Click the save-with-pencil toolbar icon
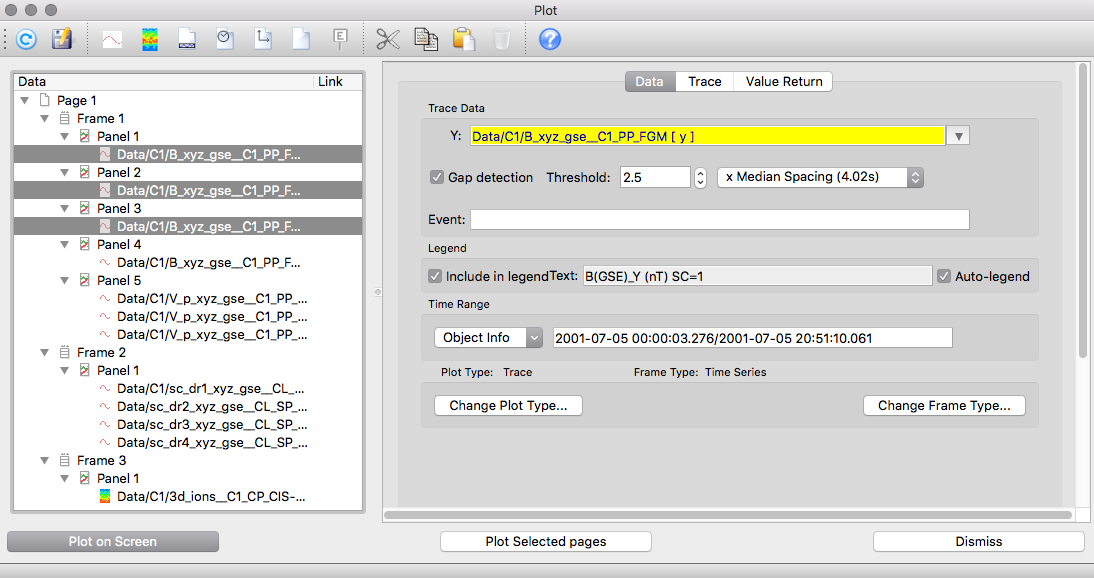Image resolution: width=1094 pixels, height=578 pixels. [x=62, y=39]
